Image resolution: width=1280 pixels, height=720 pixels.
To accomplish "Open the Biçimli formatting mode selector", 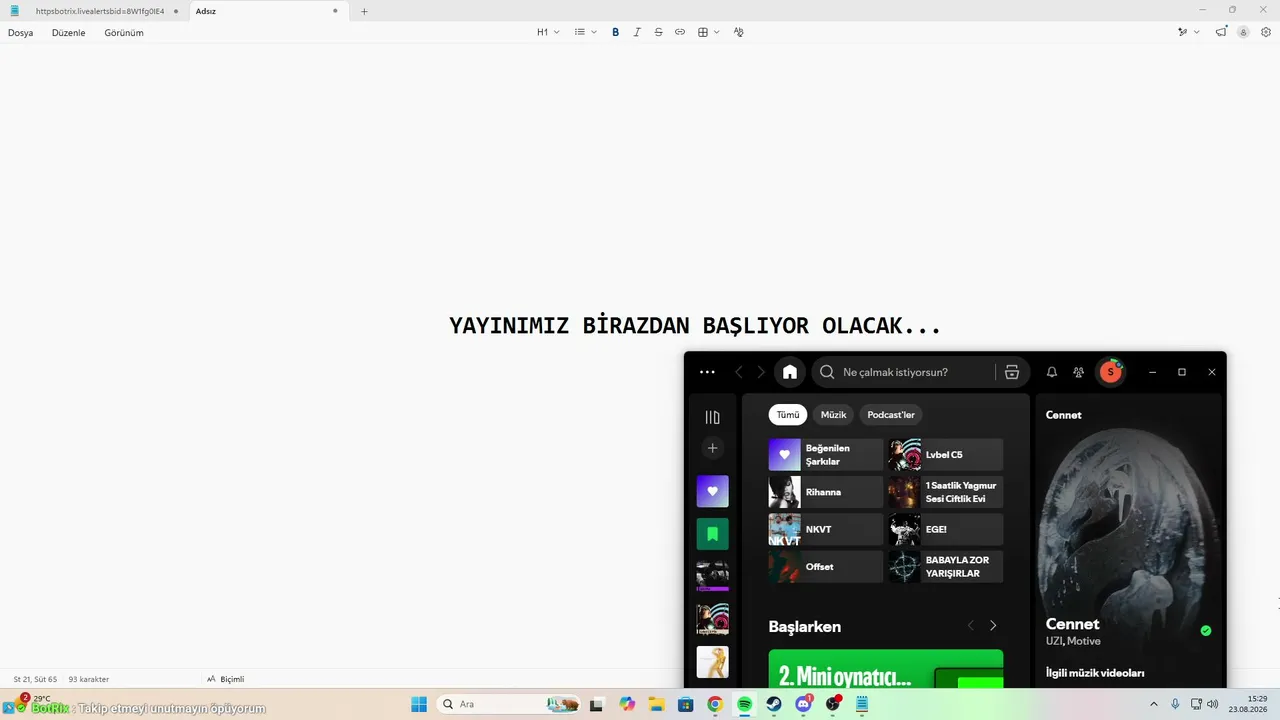I will pyautogui.click(x=226, y=679).
